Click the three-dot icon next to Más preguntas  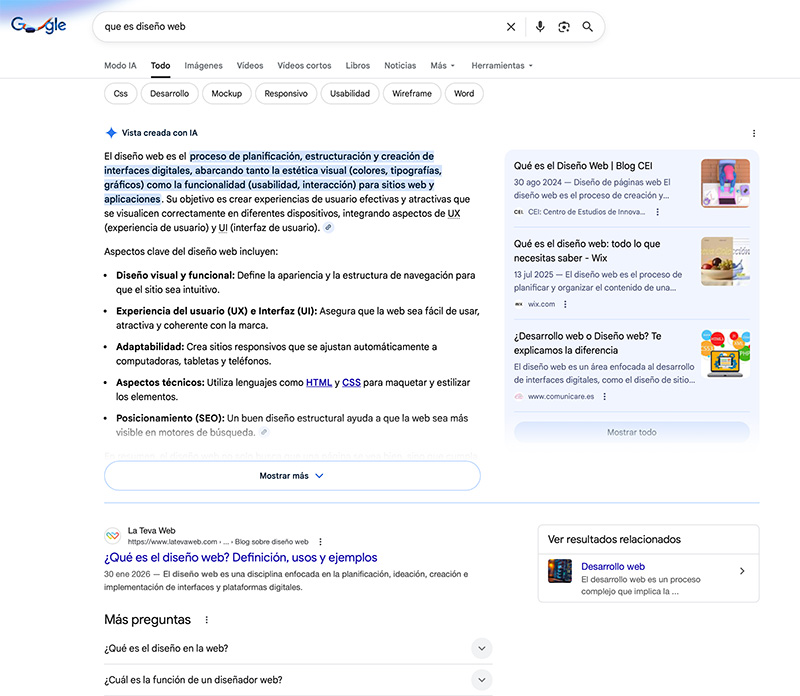pos(206,620)
